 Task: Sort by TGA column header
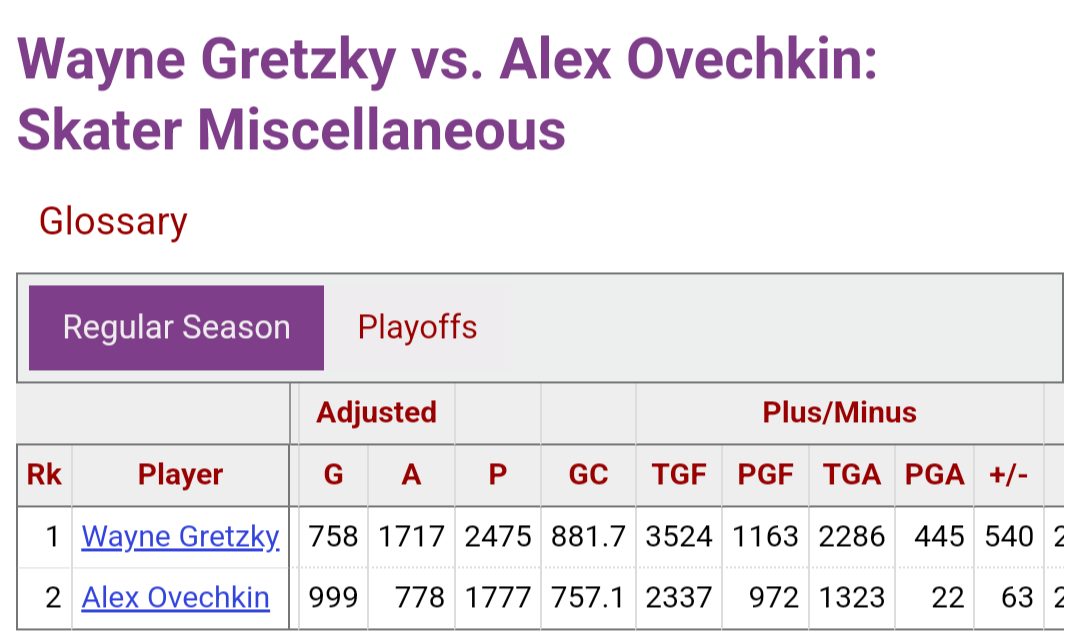[852, 475]
